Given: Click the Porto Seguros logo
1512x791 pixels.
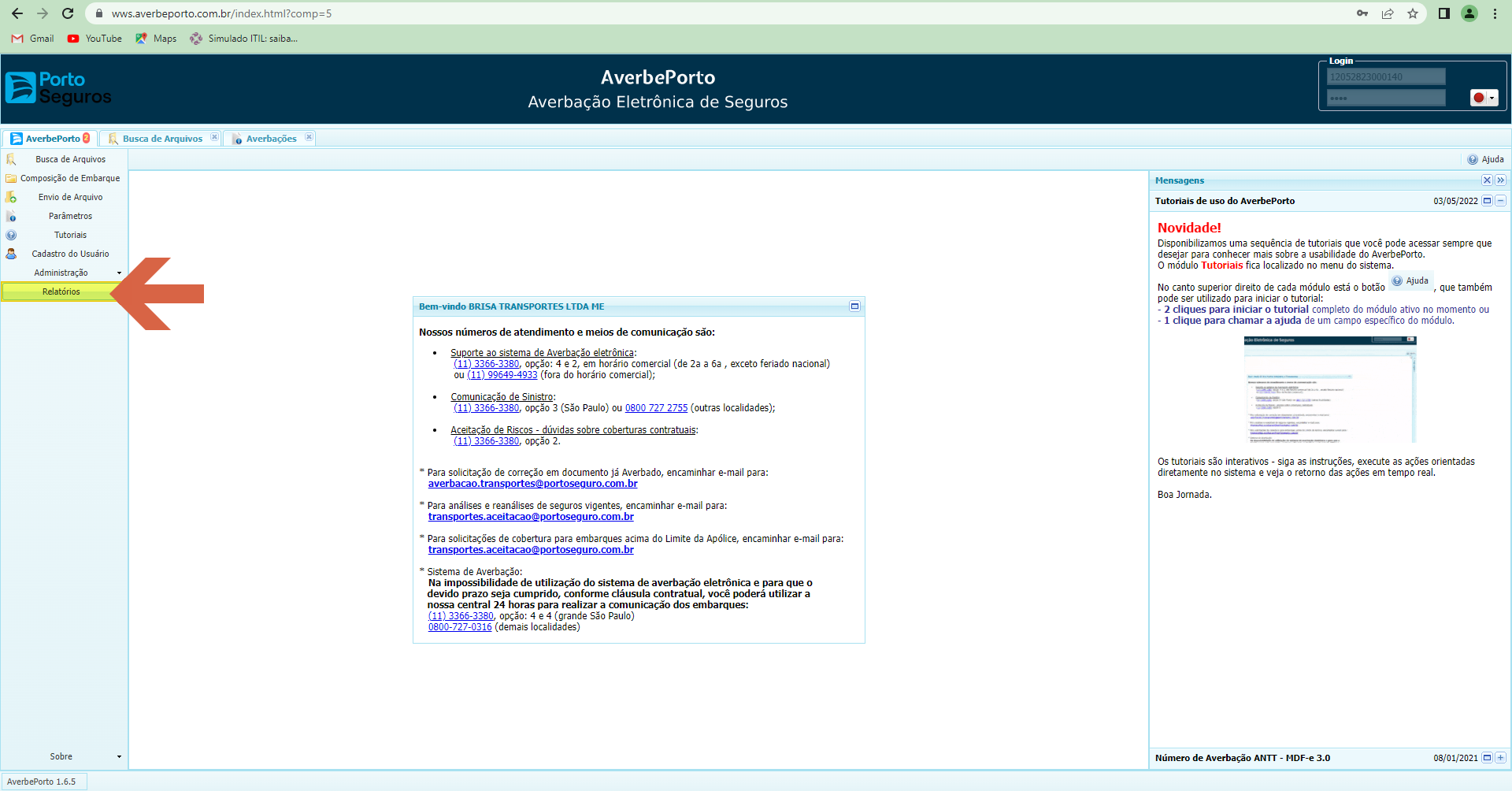Looking at the screenshot, I should pos(59,88).
